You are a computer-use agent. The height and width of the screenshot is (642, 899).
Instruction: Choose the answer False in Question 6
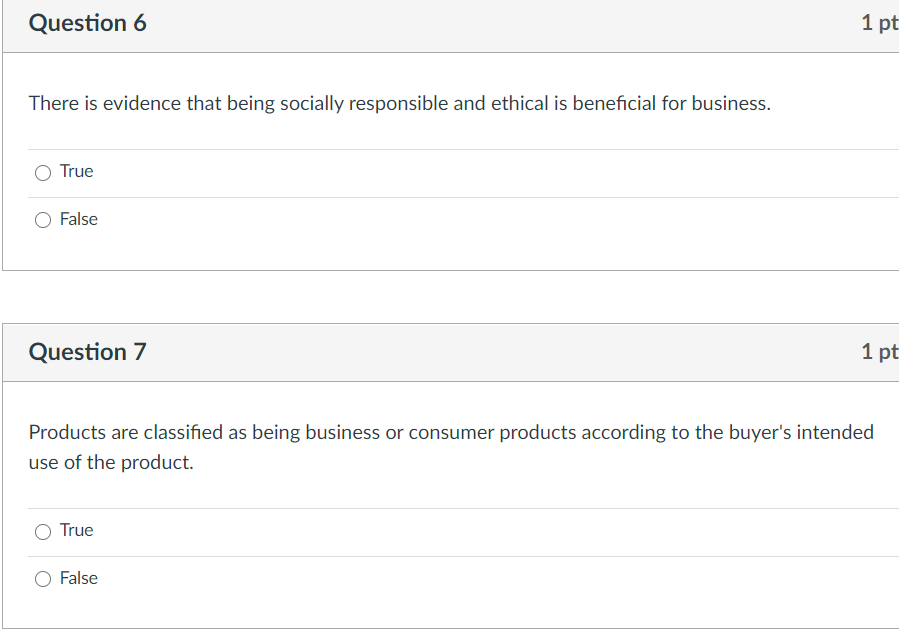(x=43, y=219)
